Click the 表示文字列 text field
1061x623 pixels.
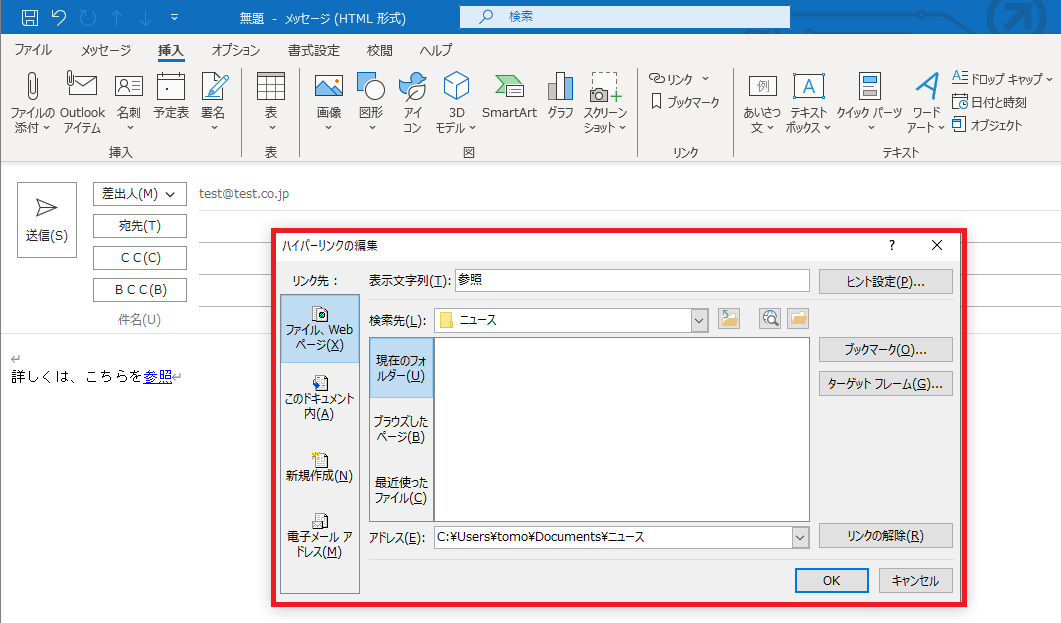[631, 281]
